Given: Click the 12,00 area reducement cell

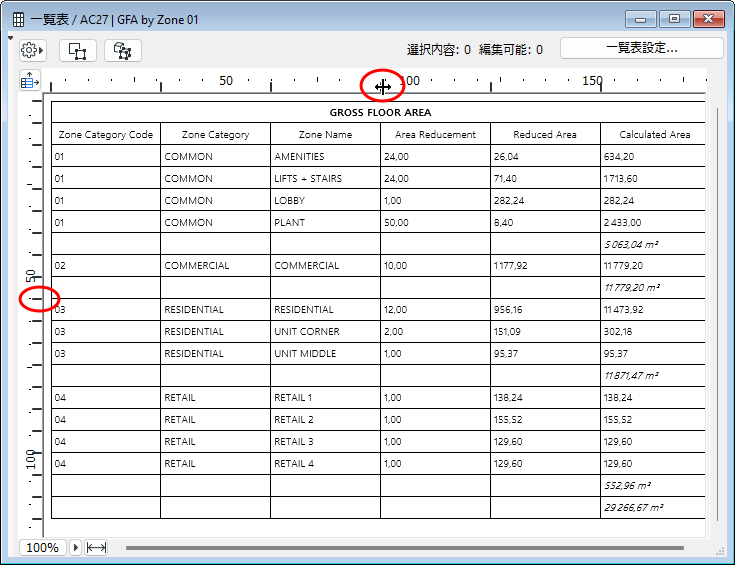Looking at the screenshot, I should point(435,309).
